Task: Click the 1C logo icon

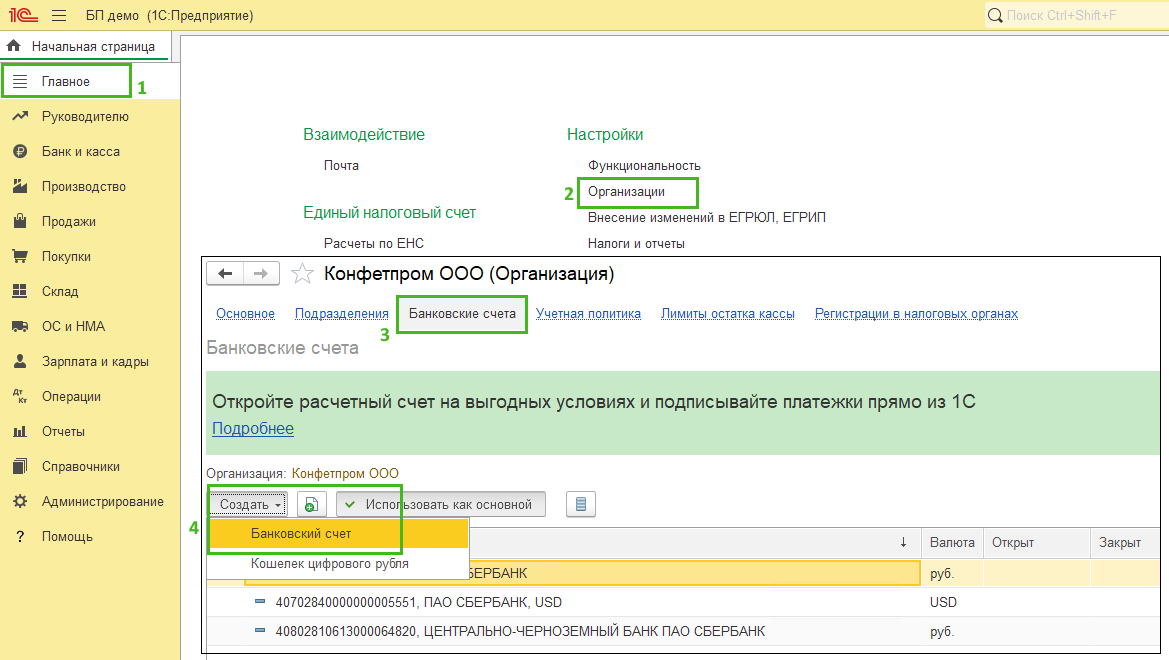Action: 23,15
